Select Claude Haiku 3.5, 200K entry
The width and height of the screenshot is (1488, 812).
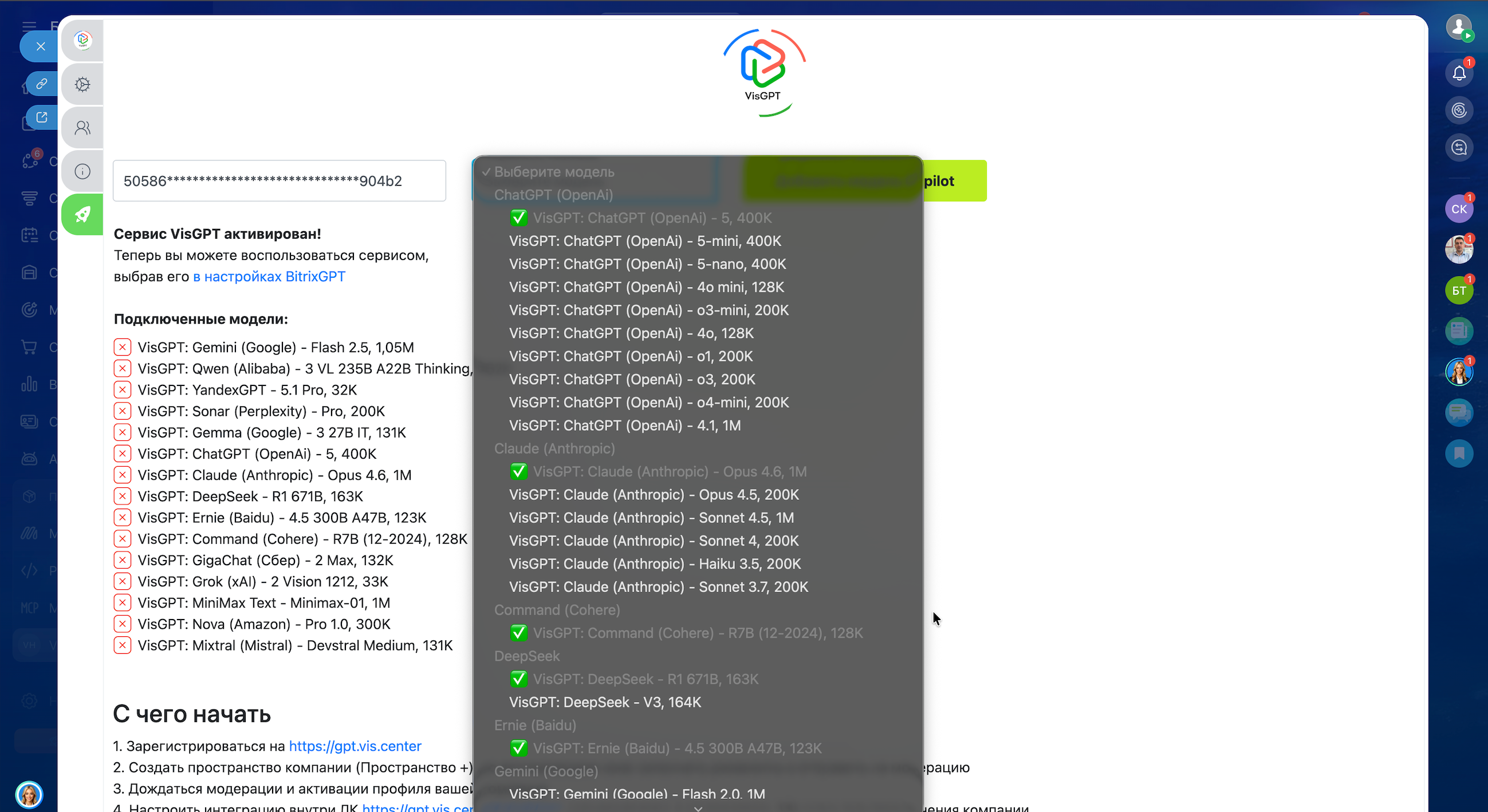pos(655,563)
